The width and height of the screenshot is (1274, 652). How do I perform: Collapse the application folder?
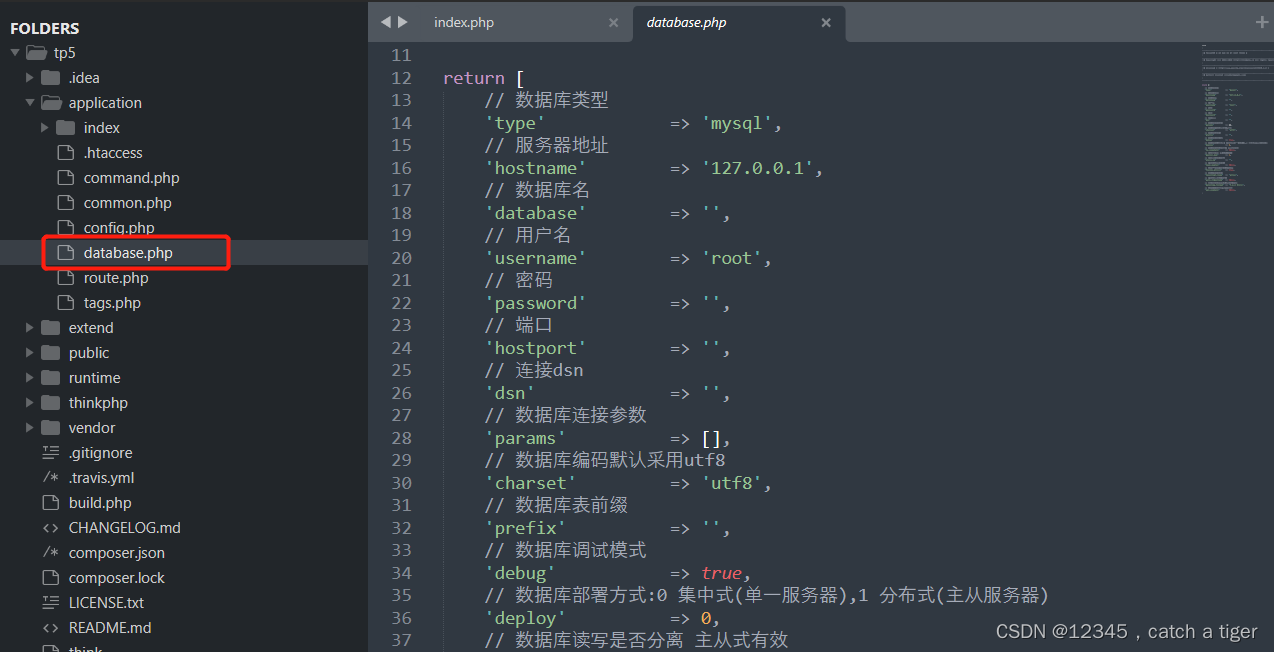[29, 102]
